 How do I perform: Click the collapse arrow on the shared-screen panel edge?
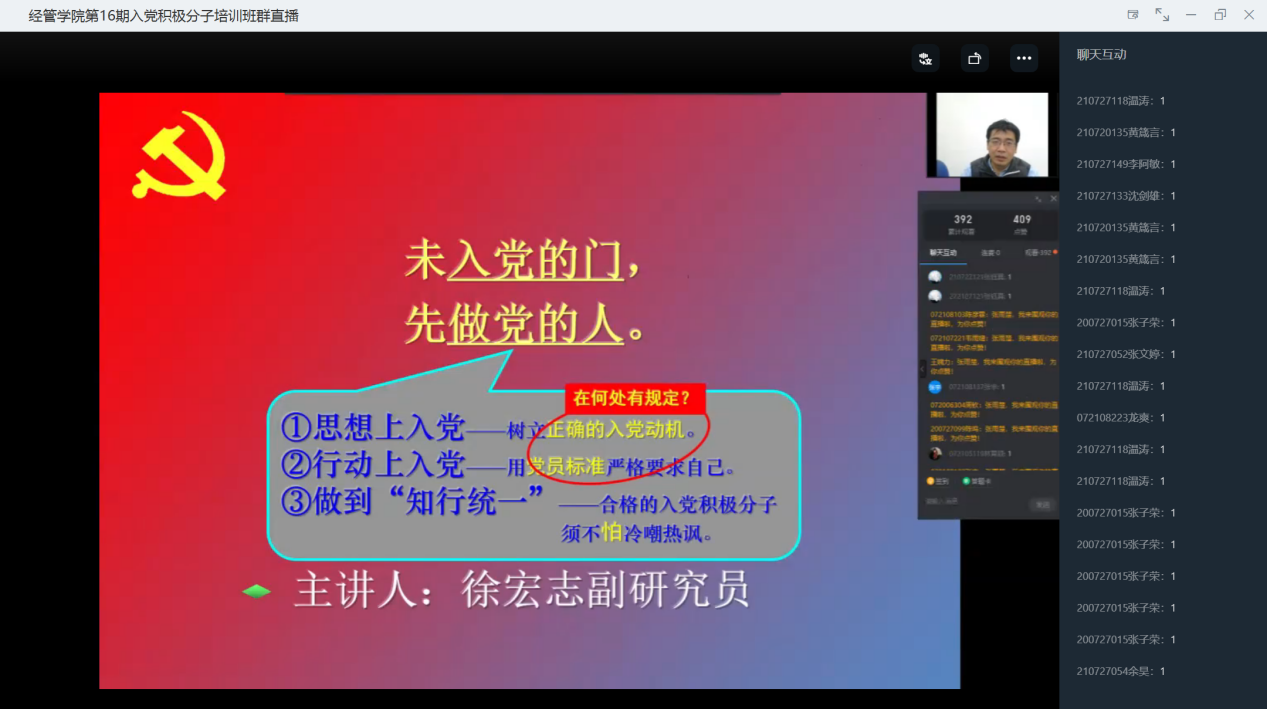[922, 369]
